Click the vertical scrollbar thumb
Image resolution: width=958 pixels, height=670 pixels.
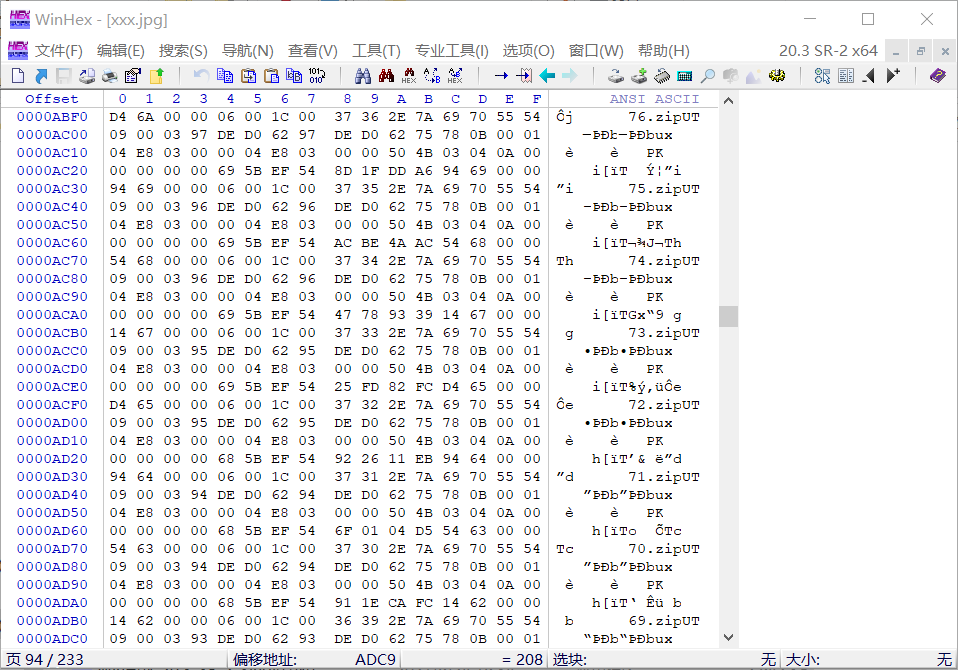[x=728, y=316]
